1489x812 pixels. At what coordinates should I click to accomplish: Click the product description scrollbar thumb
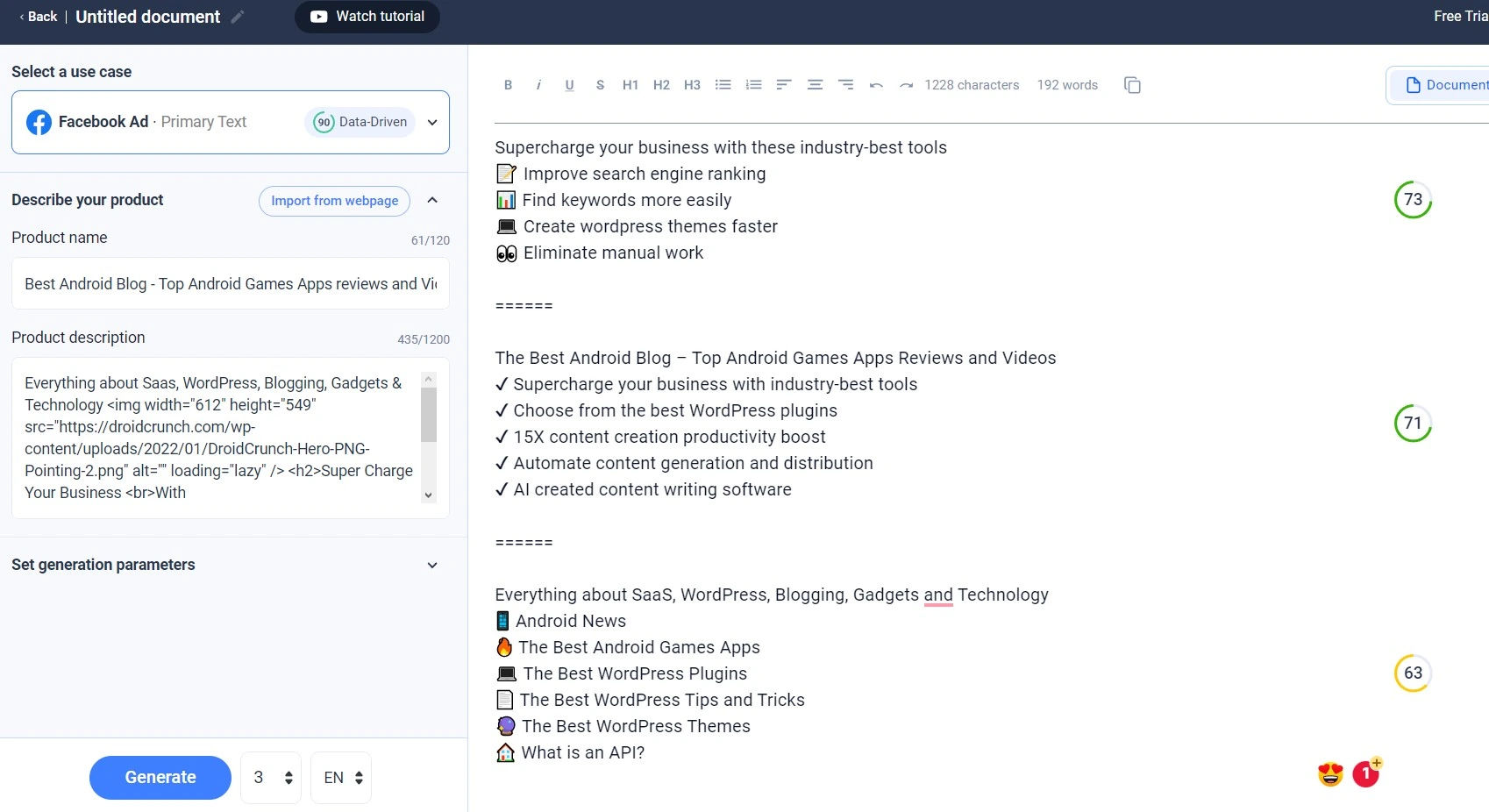tap(429, 414)
